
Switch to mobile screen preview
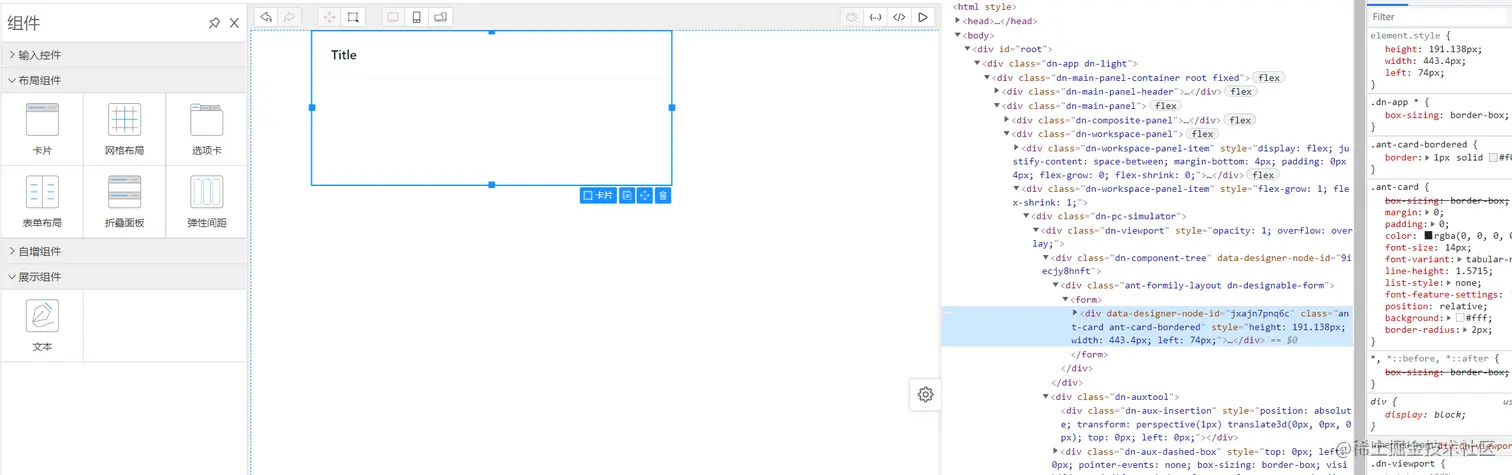pyautogui.click(x=416, y=17)
